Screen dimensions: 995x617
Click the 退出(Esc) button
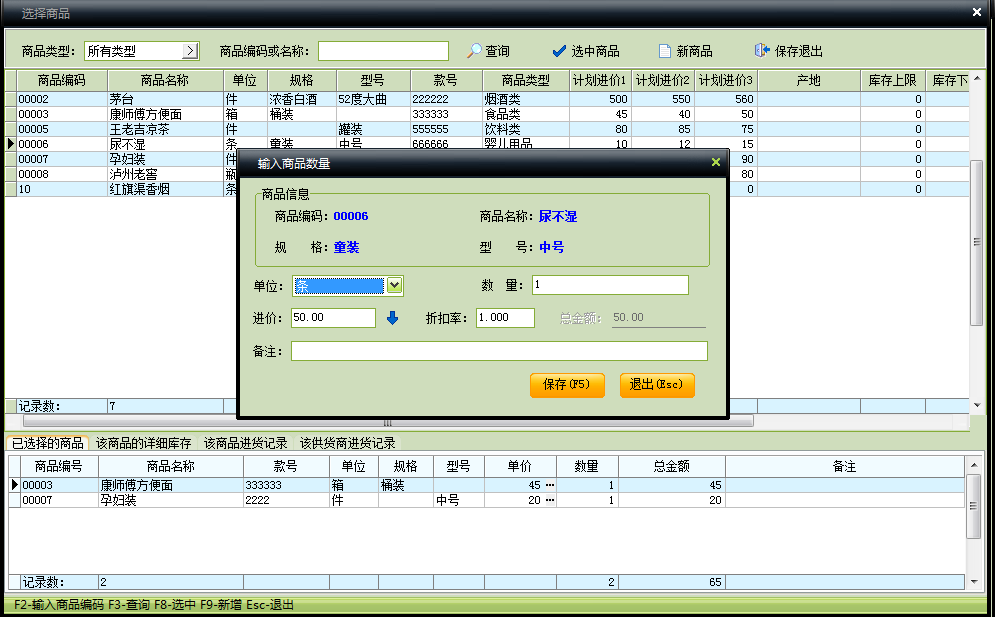tap(656, 385)
